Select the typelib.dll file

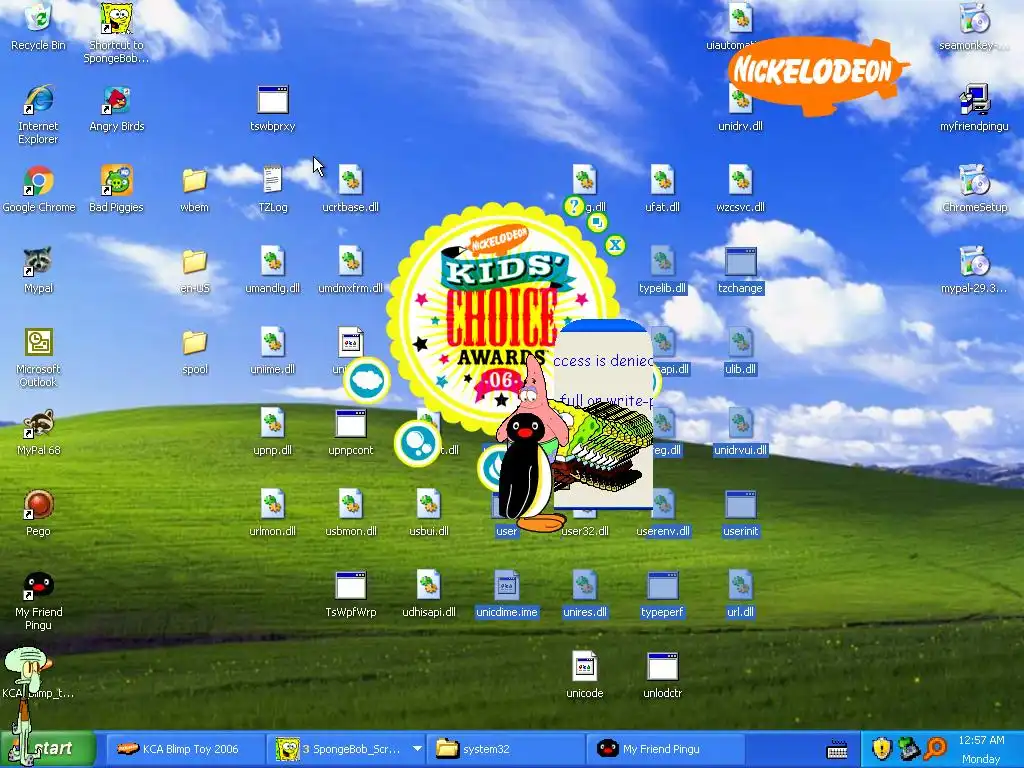coord(662,270)
